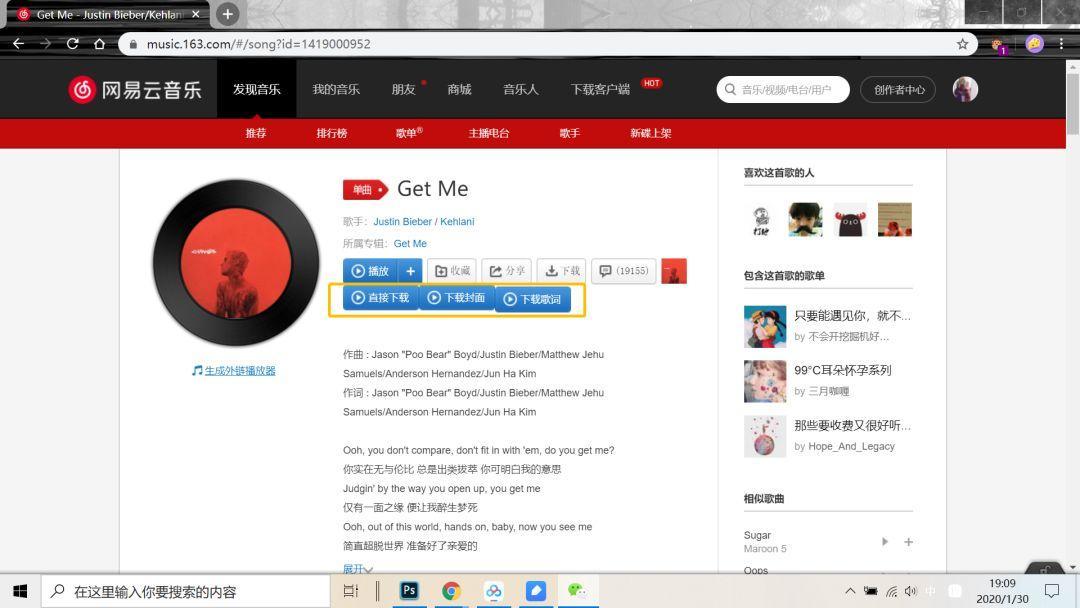Screen dimensions: 1080x608
Task: Click the magnifier icon in the song search box
Action: (x=731, y=89)
